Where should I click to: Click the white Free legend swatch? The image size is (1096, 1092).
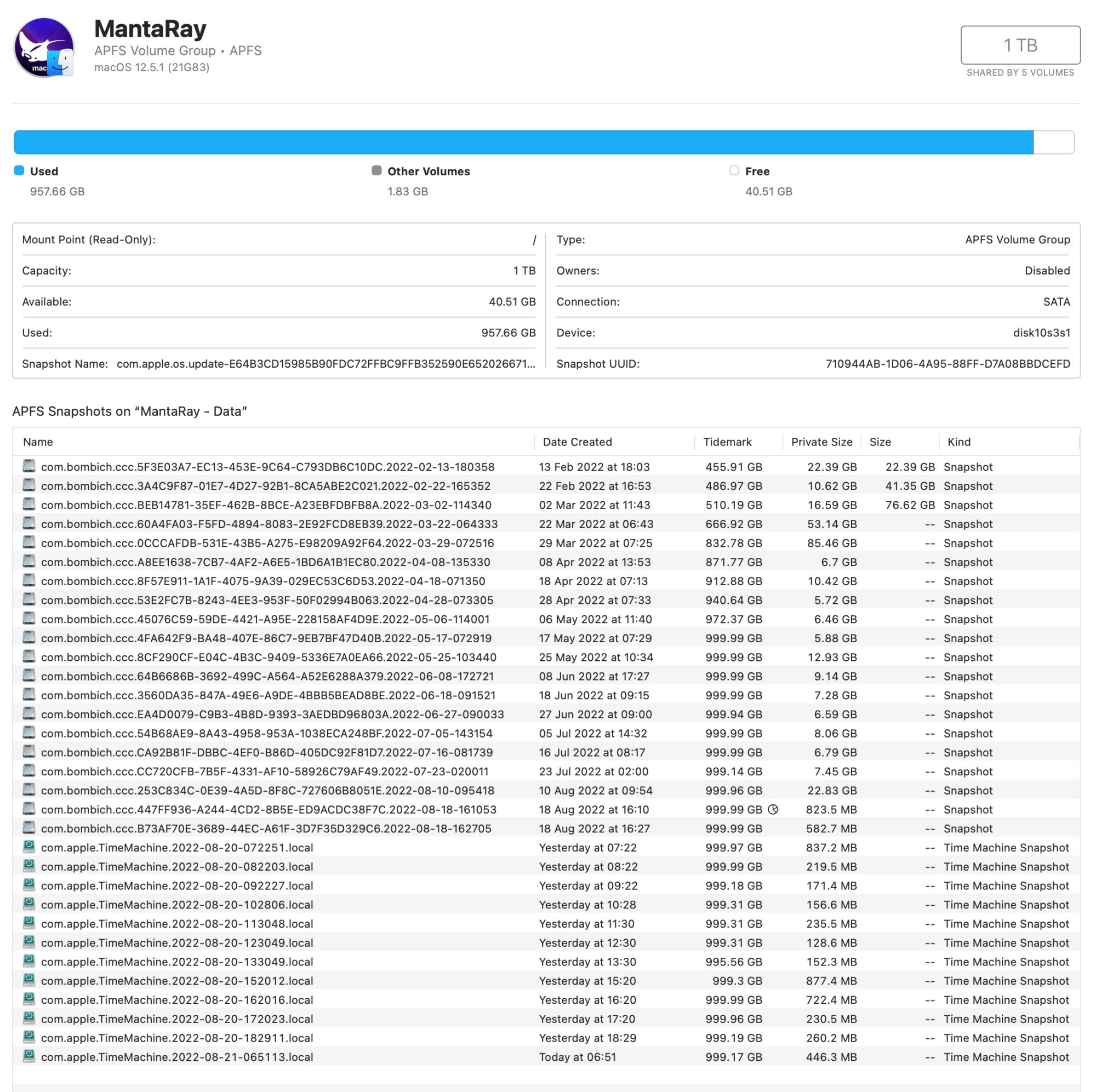(734, 171)
